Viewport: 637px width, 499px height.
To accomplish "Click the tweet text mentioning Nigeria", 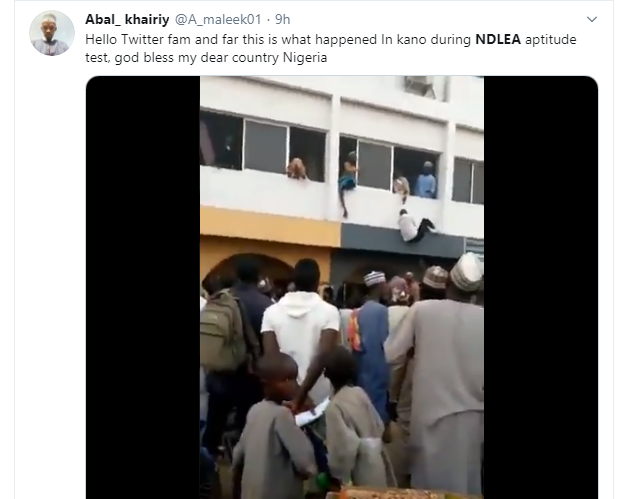I will coord(331,48).
